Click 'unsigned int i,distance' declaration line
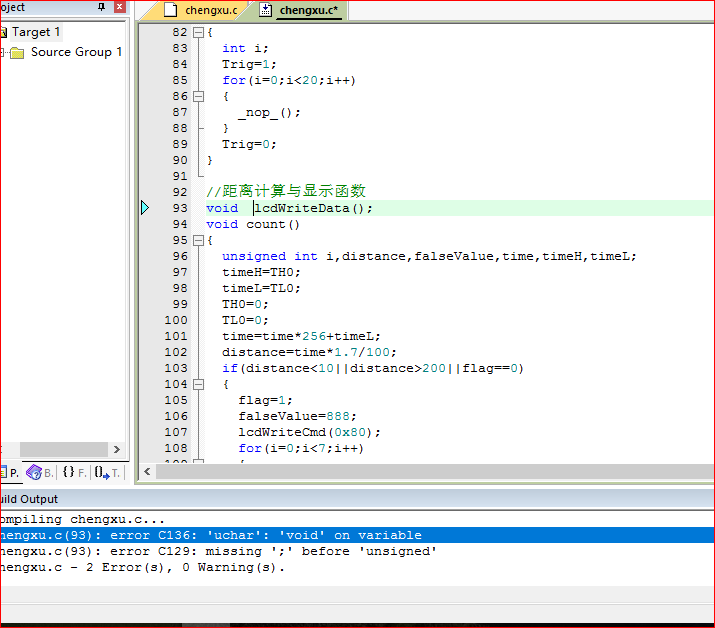Image resolution: width=715 pixels, height=628 pixels. point(429,256)
